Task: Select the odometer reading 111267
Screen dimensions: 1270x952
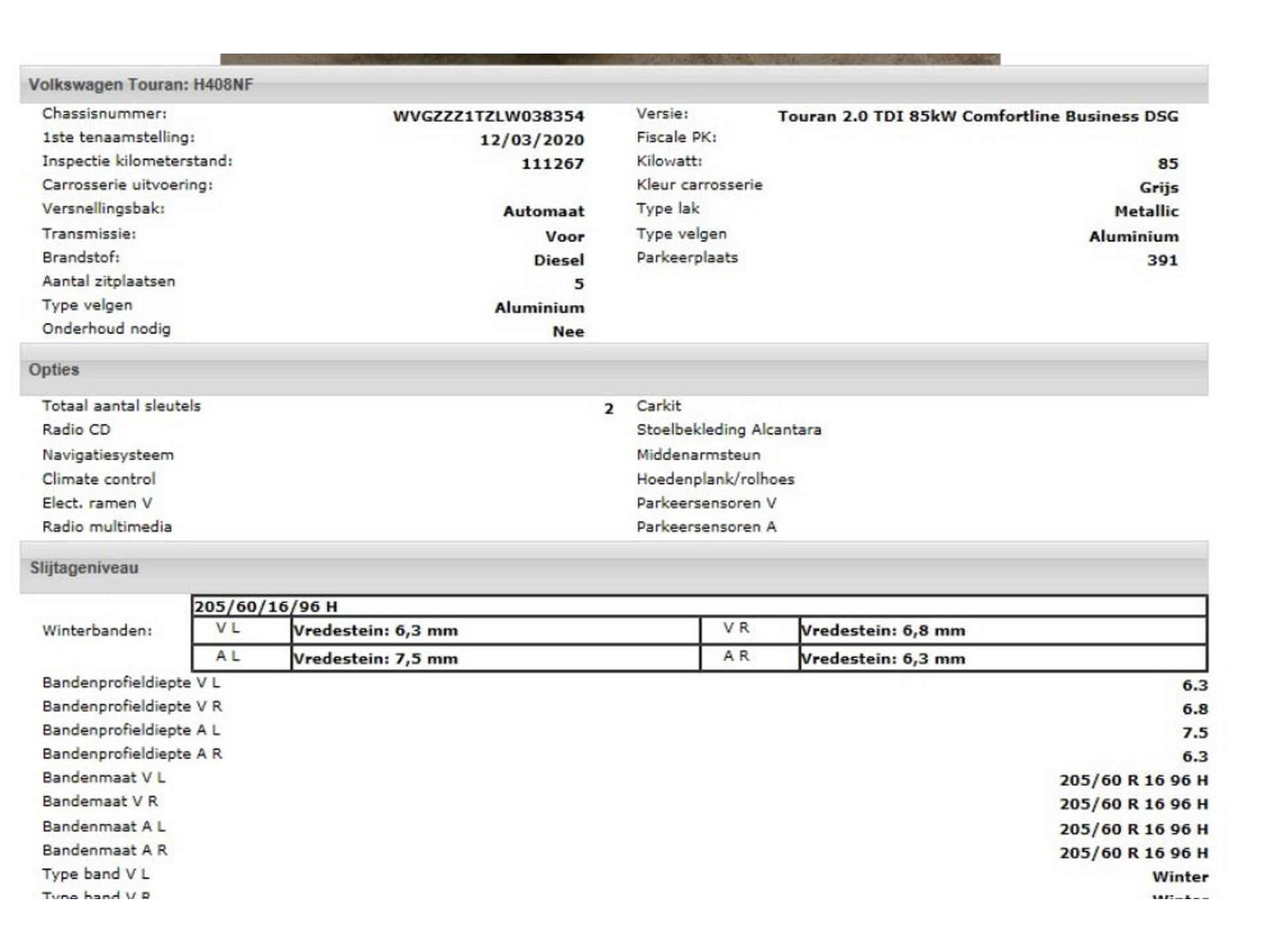Action: click(x=552, y=164)
